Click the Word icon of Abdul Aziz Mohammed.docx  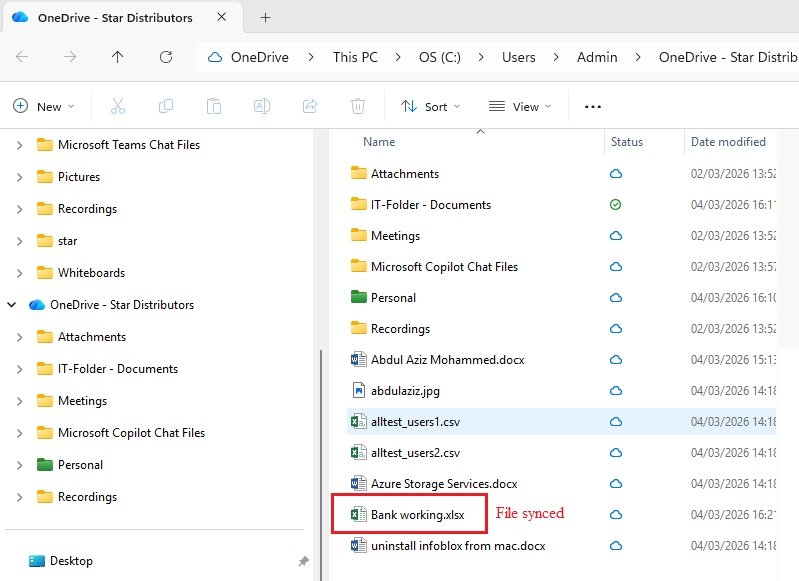click(x=358, y=359)
